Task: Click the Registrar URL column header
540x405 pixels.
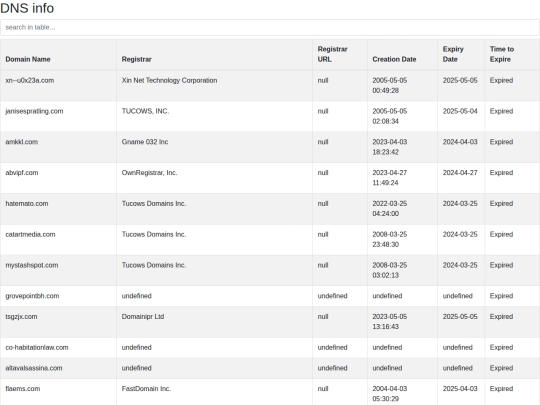Action: pyautogui.click(x=332, y=54)
